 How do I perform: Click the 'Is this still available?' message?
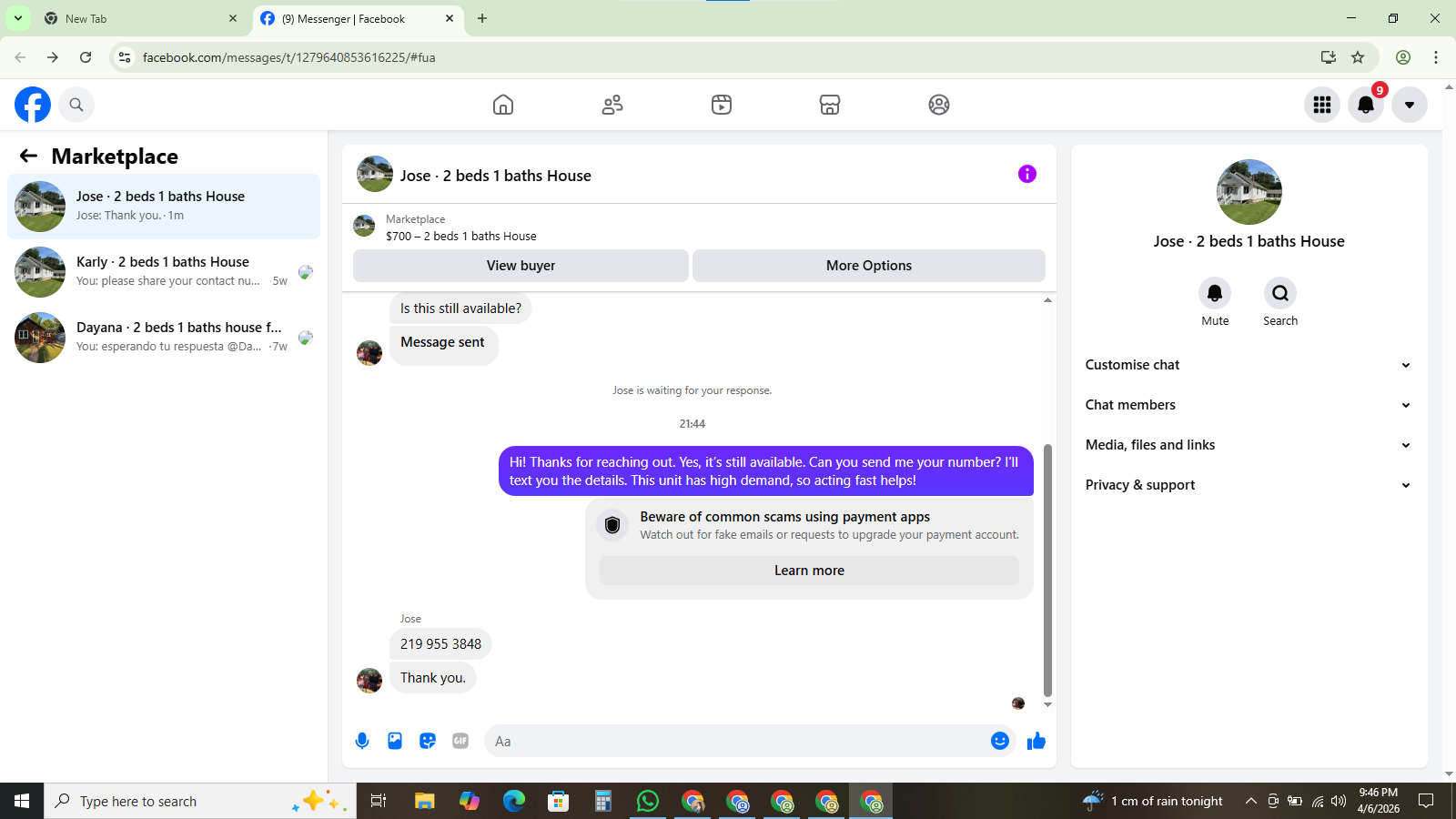pyautogui.click(x=460, y=308)
